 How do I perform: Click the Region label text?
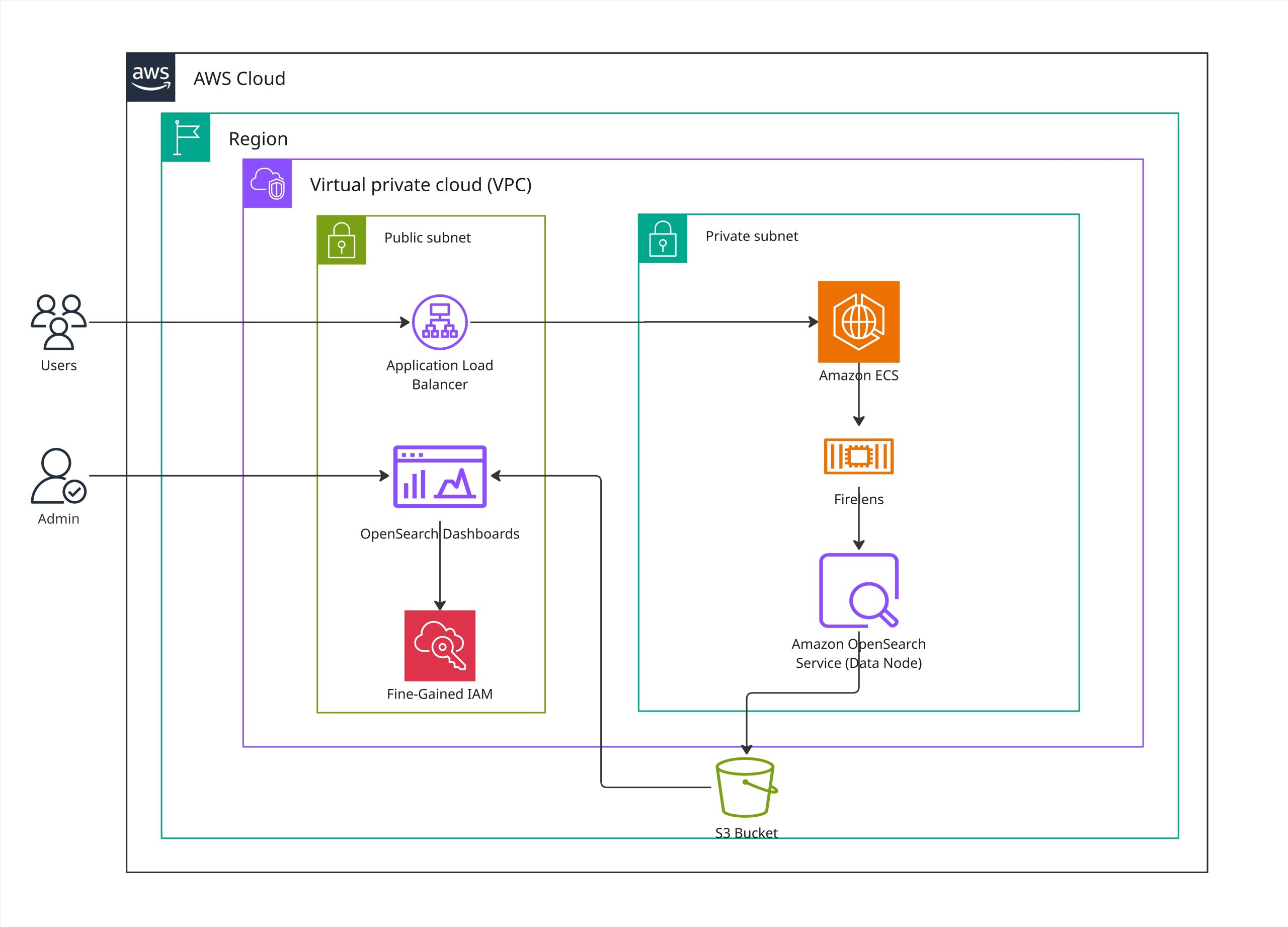tap(258, 138)
